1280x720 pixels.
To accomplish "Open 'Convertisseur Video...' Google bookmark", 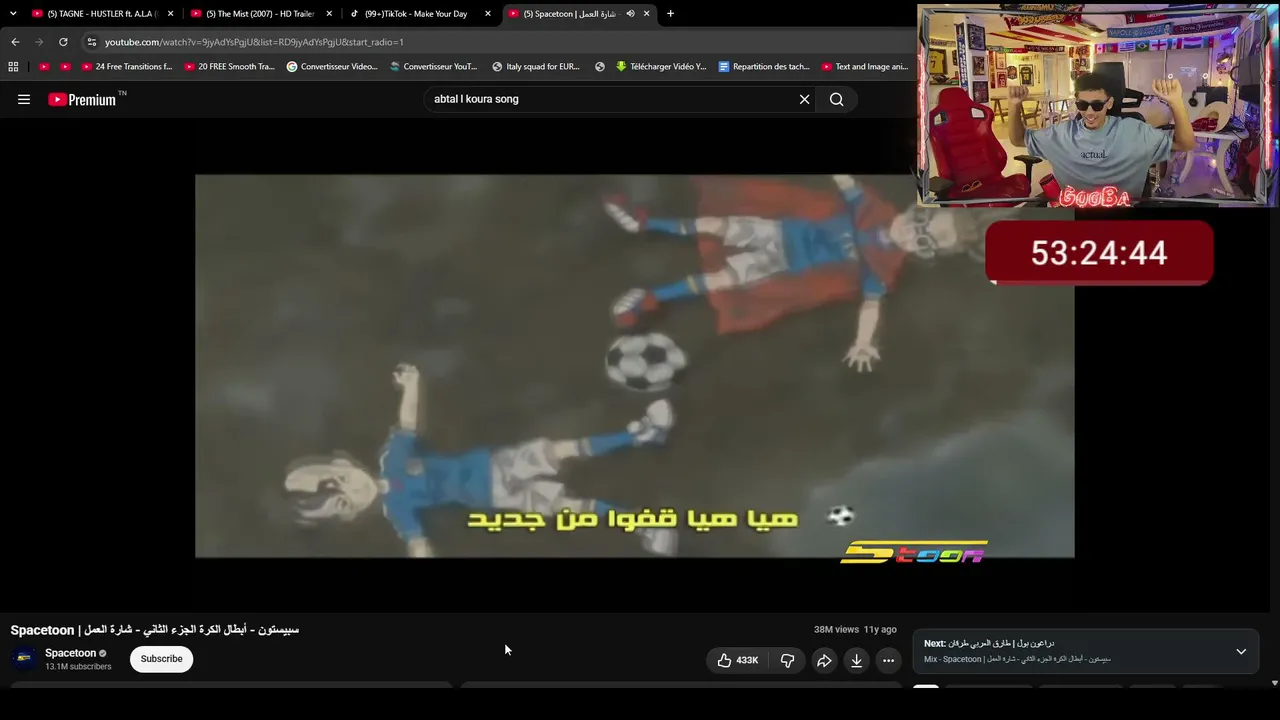I will point(332,67).
